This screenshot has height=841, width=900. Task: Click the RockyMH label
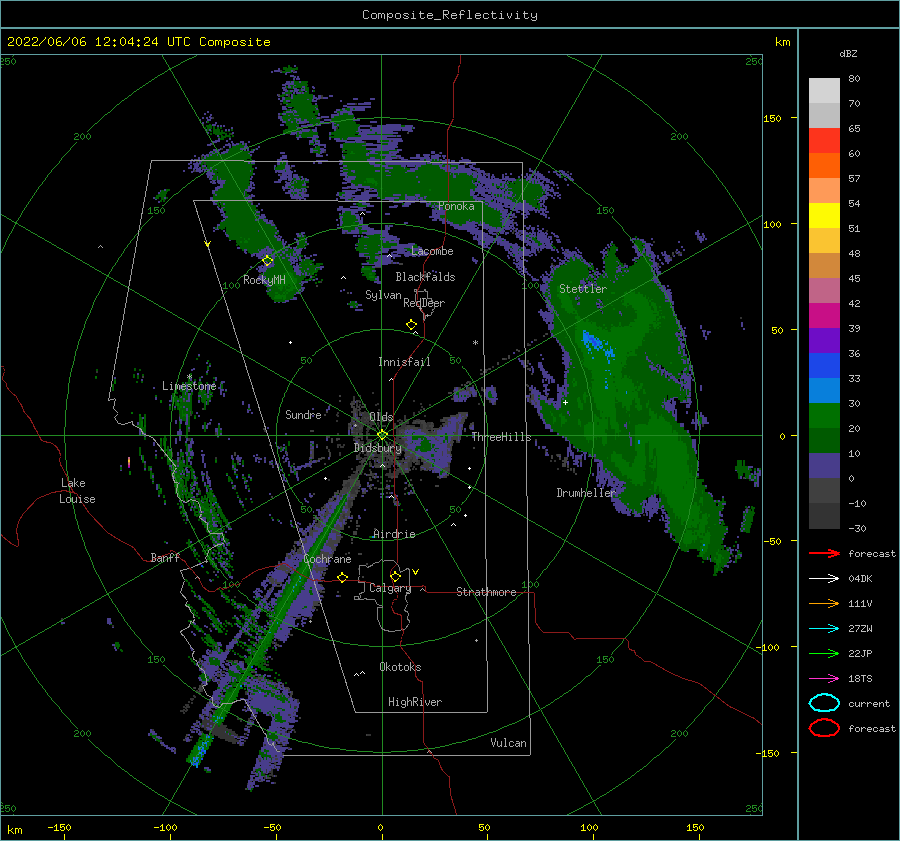point(264,280)
